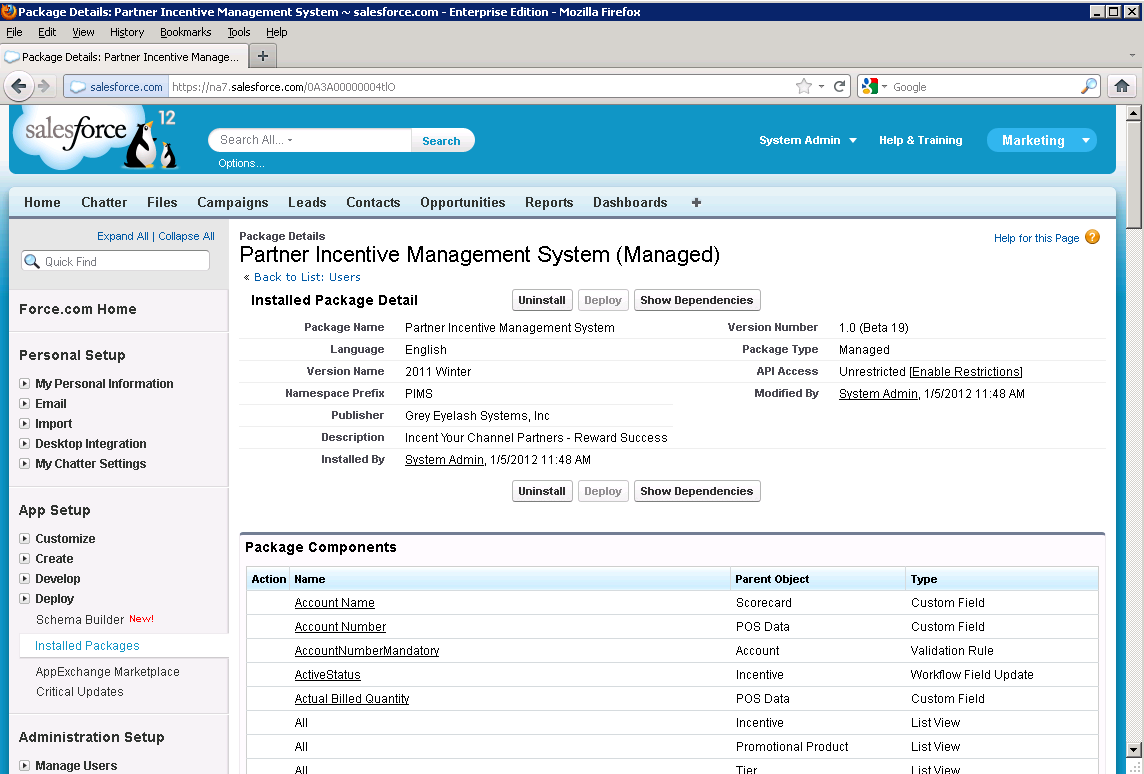Click the page reload icon

pos(840,87)
